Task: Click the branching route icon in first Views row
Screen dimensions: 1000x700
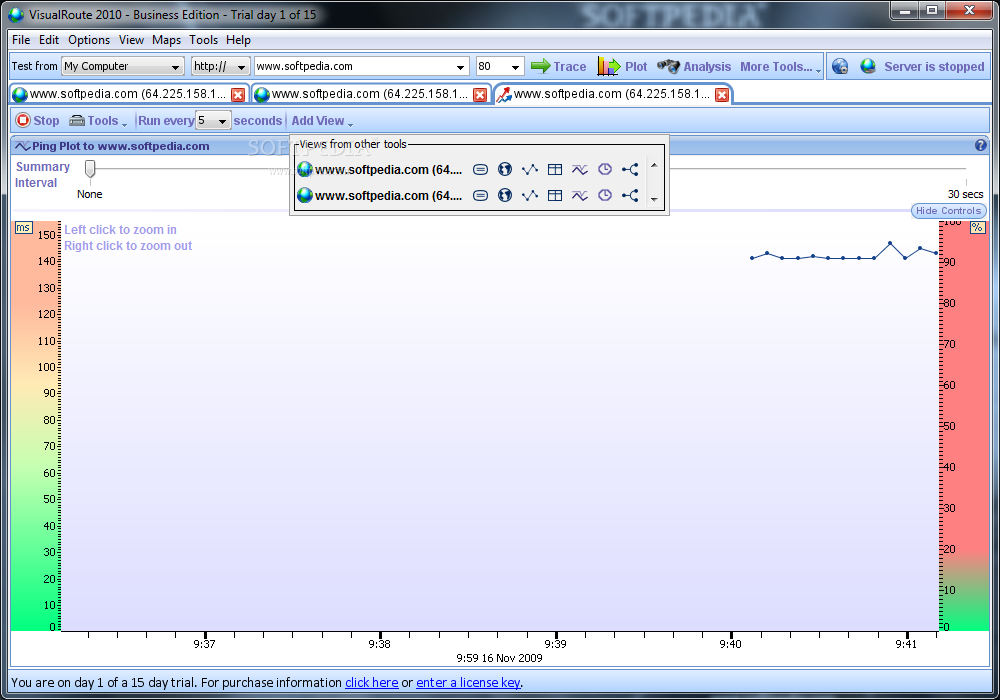Action: pyautogui.click(x=630, y=170)
